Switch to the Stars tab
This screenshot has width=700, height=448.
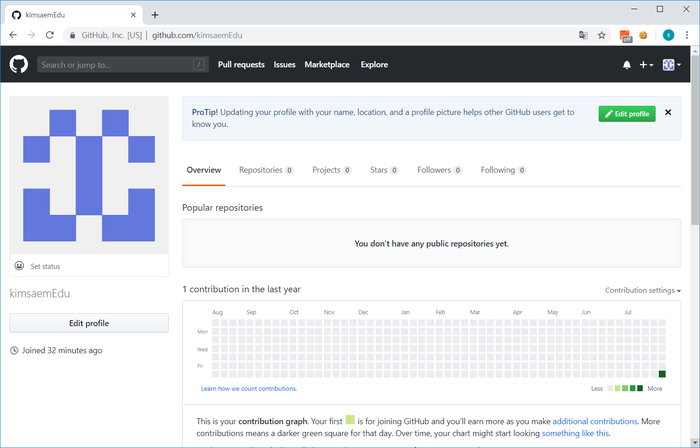point(384,170)
